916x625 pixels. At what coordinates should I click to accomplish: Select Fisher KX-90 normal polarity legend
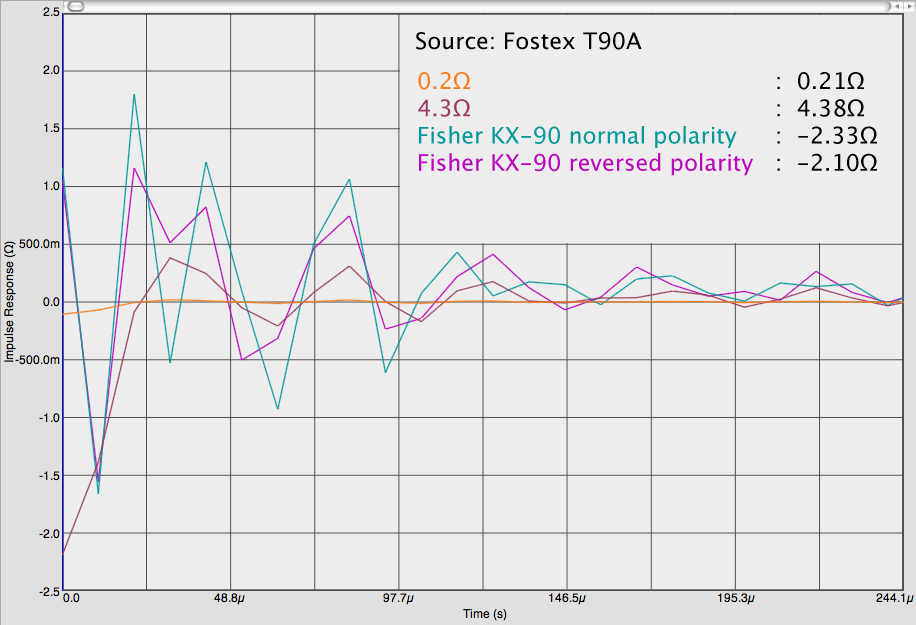click(x=577, y=136)
